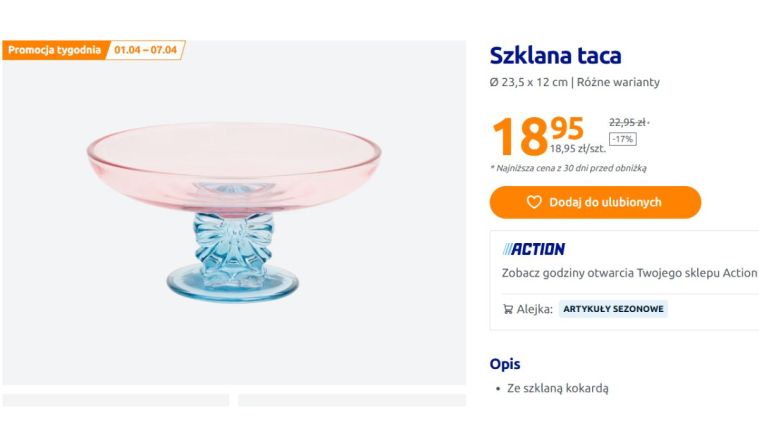
Task: Click the Ze szklaną kokardą description bullet
Action: 557,388
